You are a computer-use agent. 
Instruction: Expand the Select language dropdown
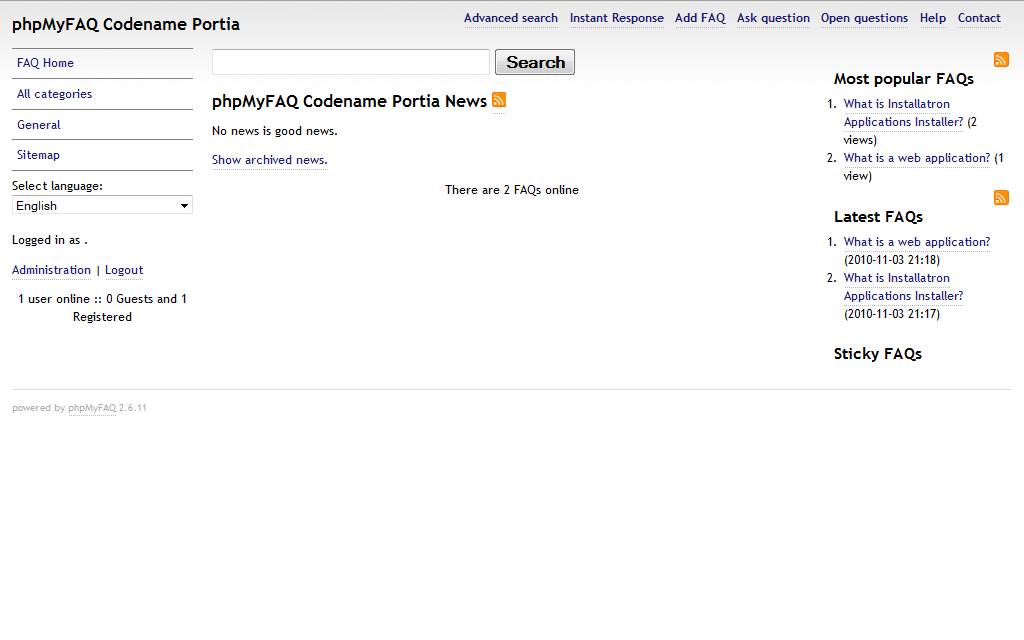tap(102, 205)
